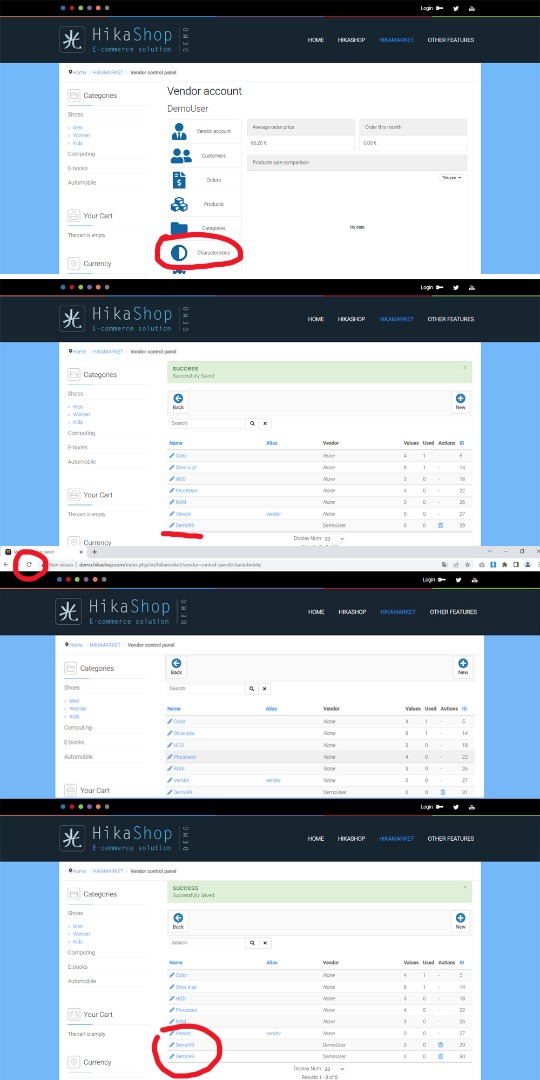Screen dimensions: 540x1080
Task: Sort by the Alias column in the bottom screenshot
Action: pos(271,962)
